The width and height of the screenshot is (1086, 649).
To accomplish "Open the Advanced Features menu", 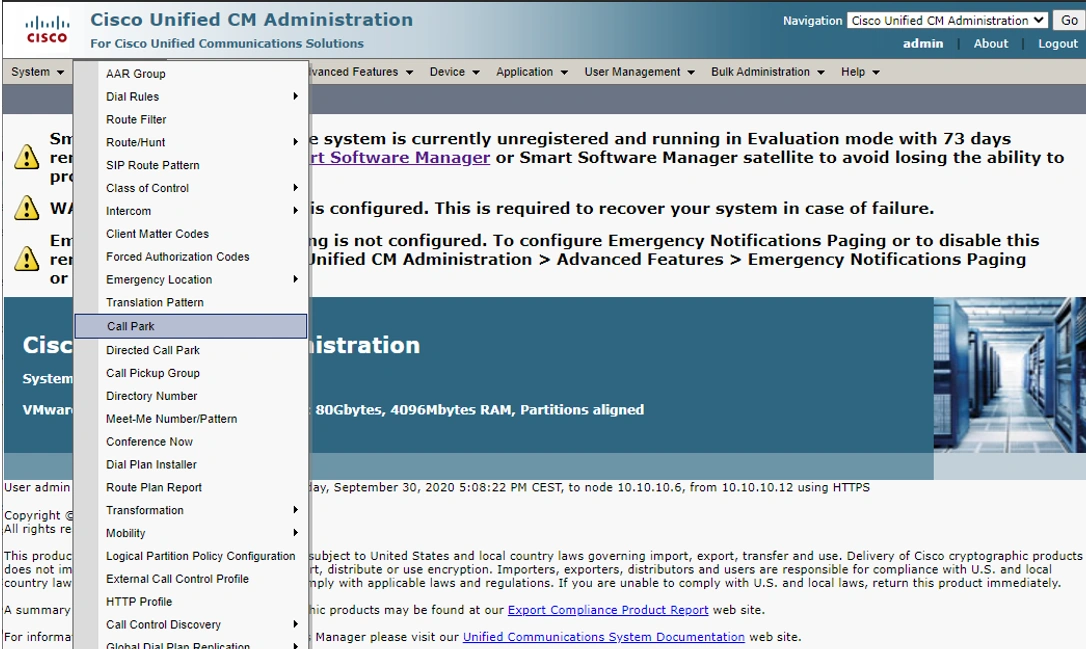I will coord(360,71).
